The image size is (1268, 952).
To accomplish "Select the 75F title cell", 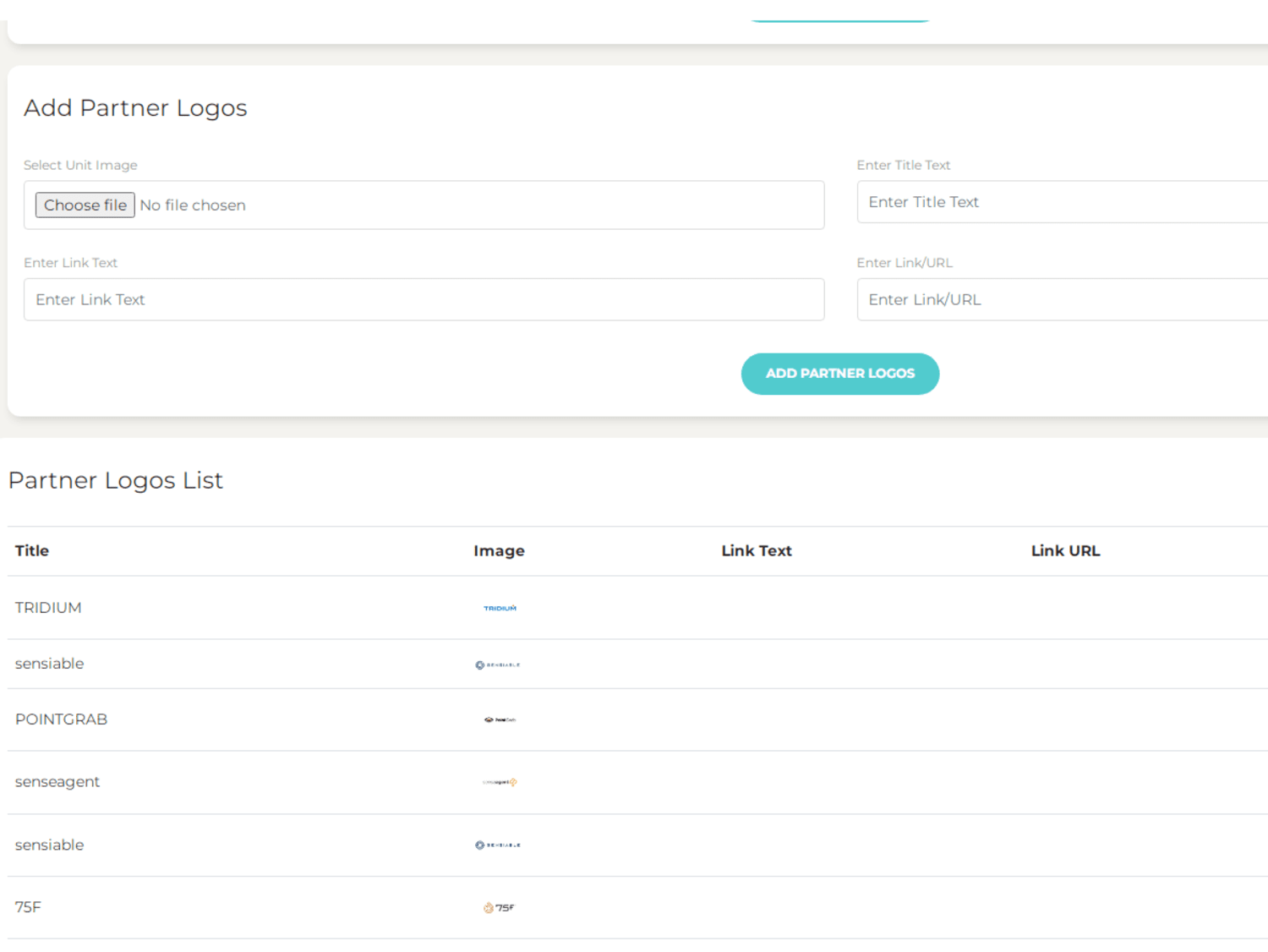I will coord(28,906).
